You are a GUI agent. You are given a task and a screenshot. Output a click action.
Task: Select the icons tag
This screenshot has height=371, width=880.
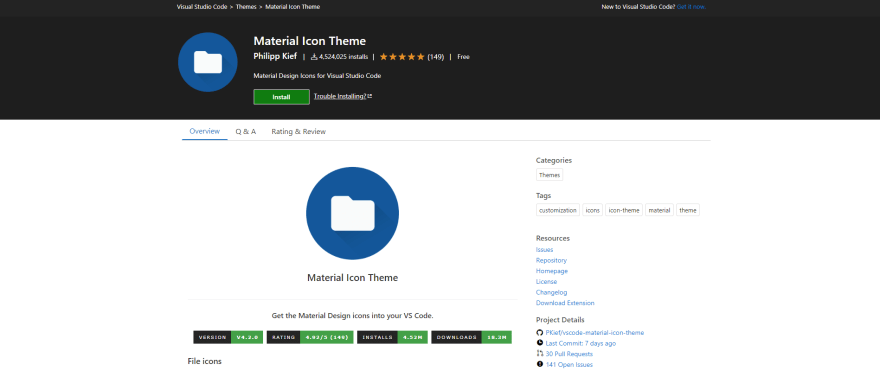593,210
